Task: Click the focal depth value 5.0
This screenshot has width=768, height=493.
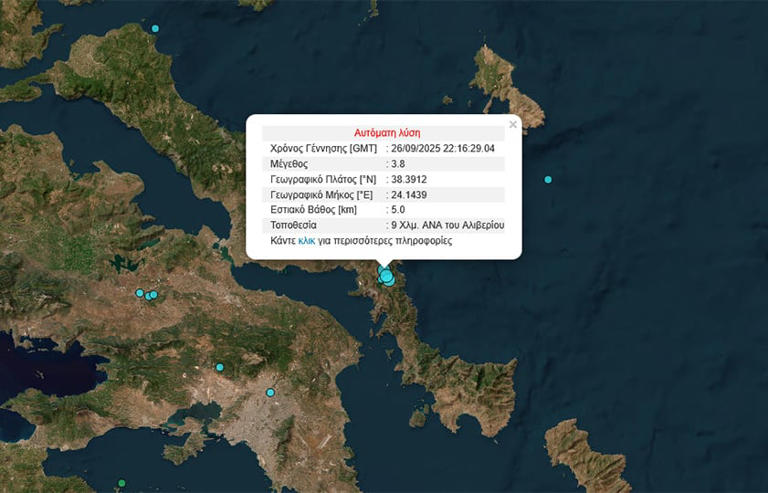Action: (398, 210)
